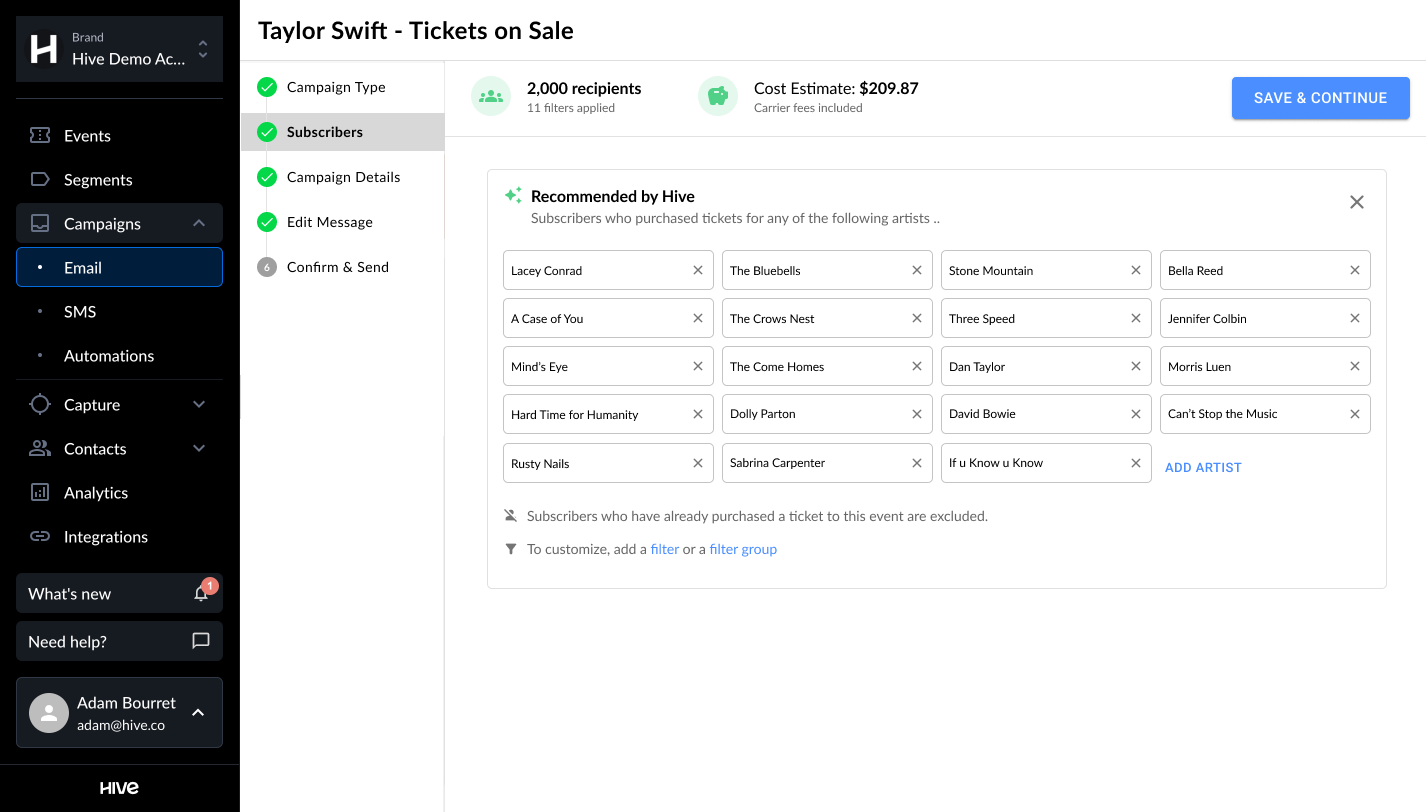
Task: Expand the Adam Bourret user menu
Action: click(x=198, y=712)
